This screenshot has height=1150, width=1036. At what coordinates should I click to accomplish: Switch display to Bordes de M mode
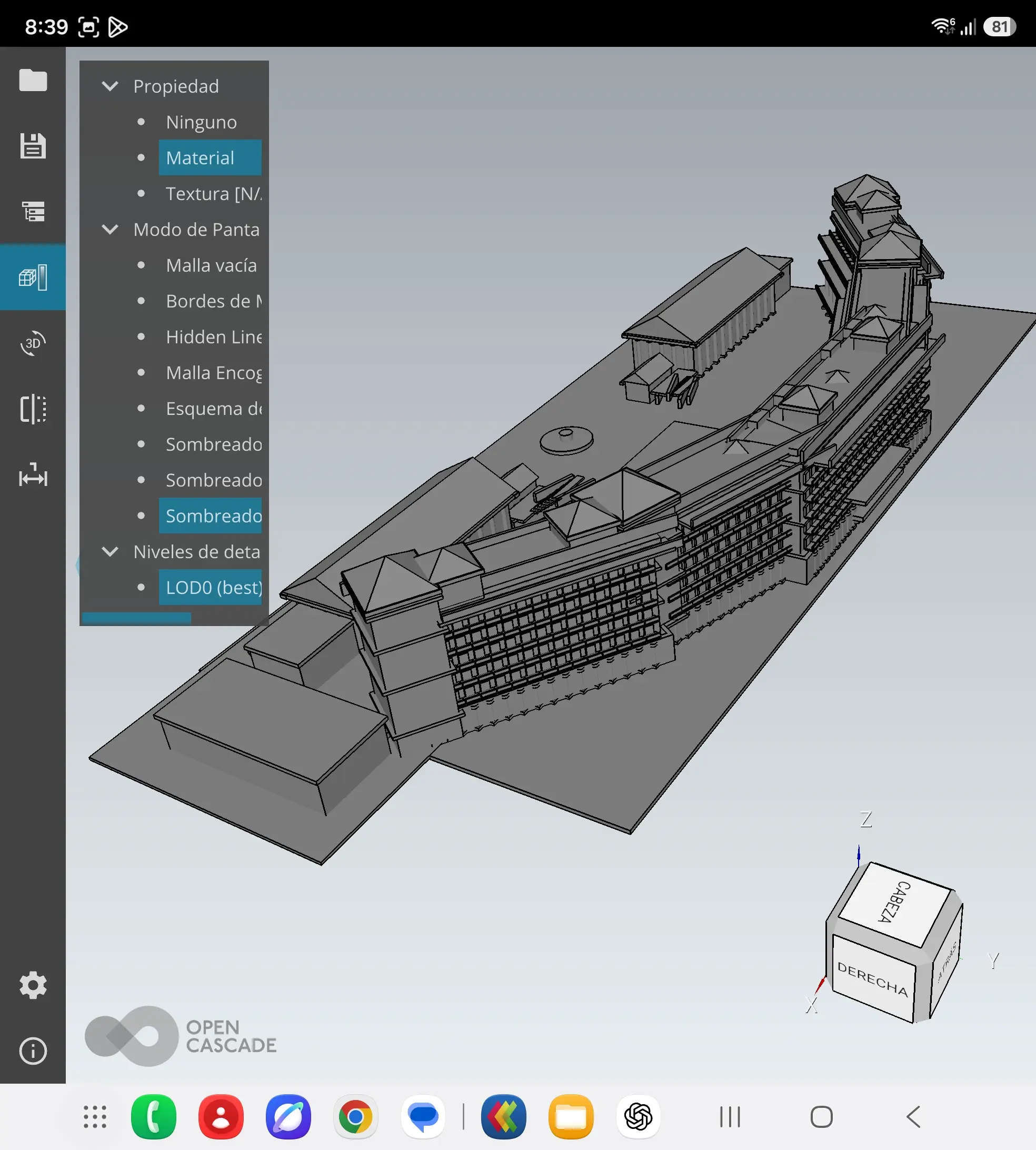tap(213, 301)
